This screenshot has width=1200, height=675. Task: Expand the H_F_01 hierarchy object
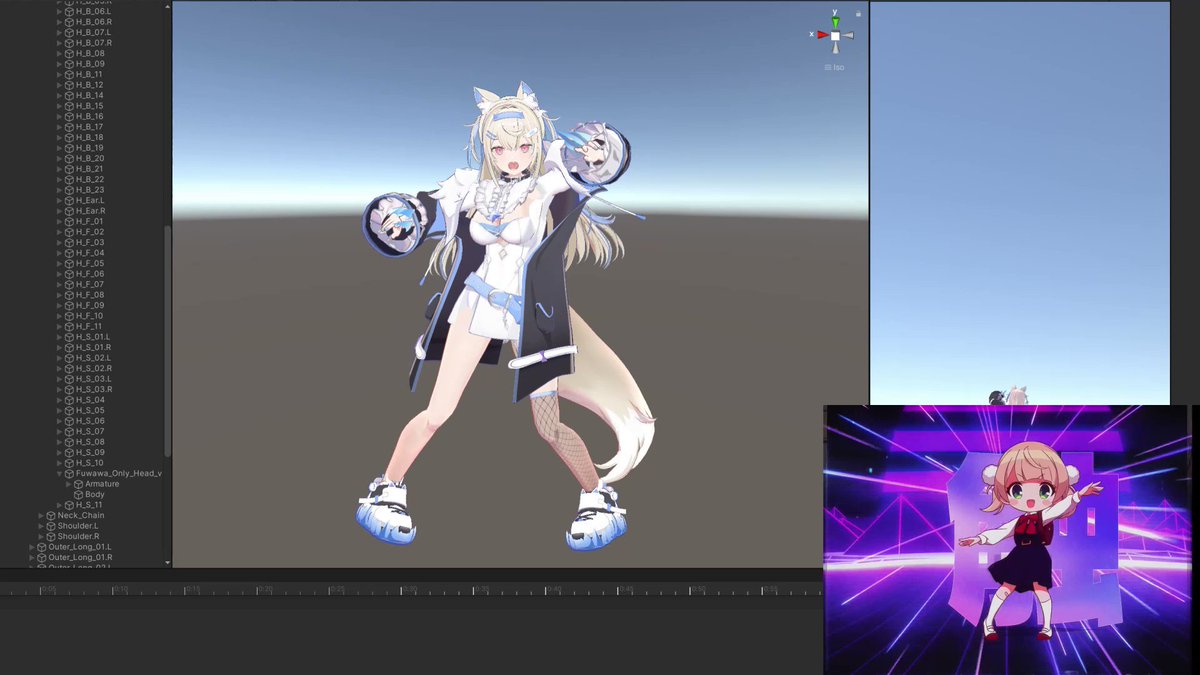(x=59, y=221)
